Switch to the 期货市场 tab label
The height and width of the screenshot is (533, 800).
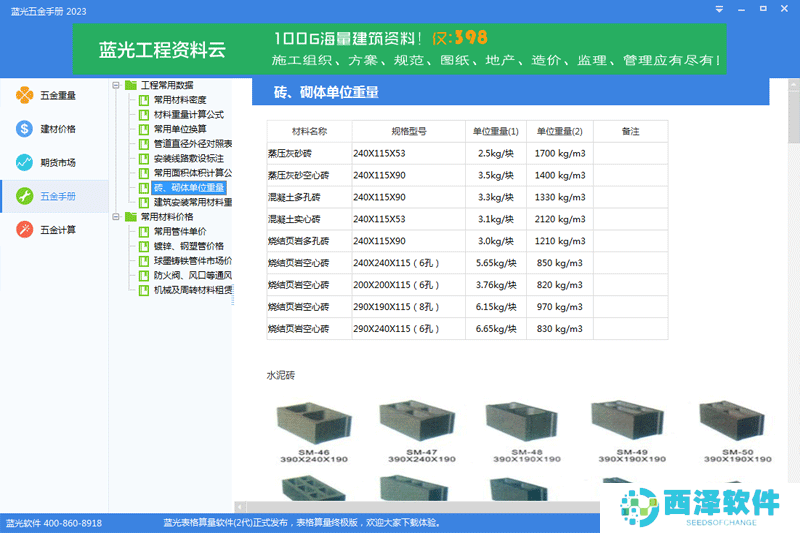[58, 163]
